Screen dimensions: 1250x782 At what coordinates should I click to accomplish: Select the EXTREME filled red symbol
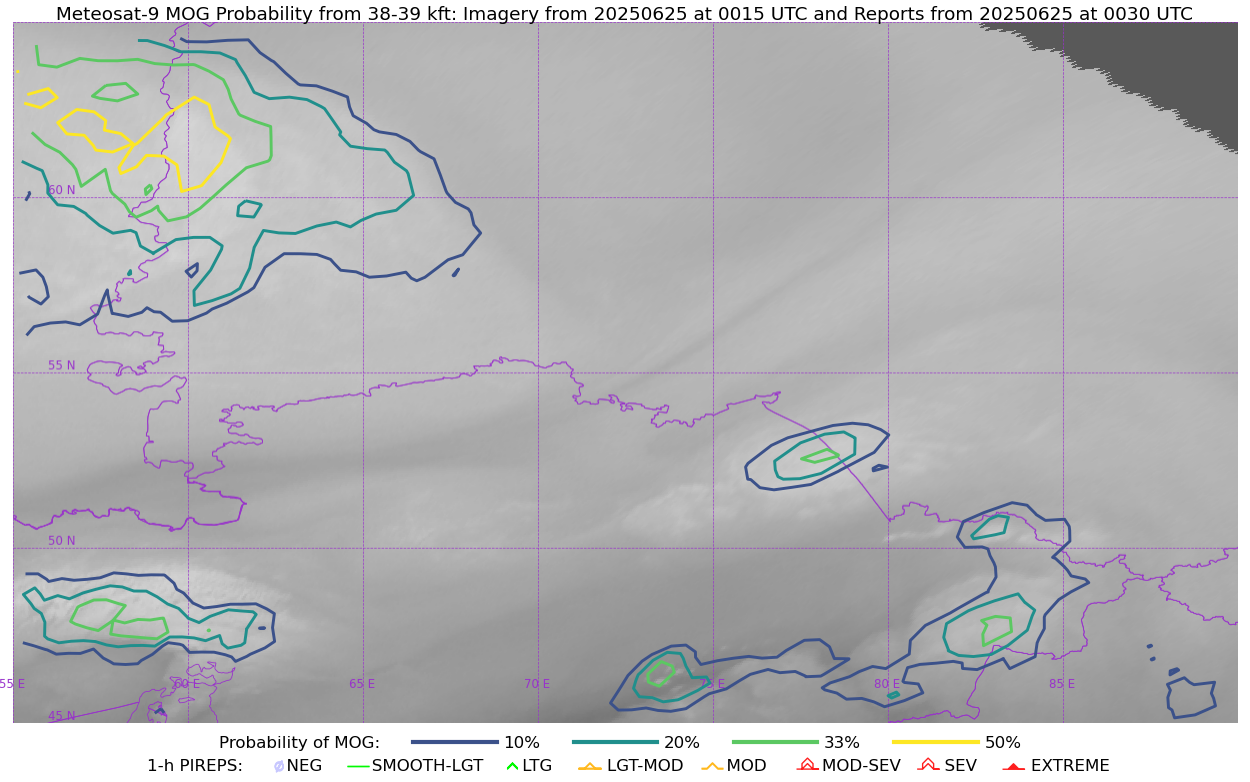point(1014,767)
